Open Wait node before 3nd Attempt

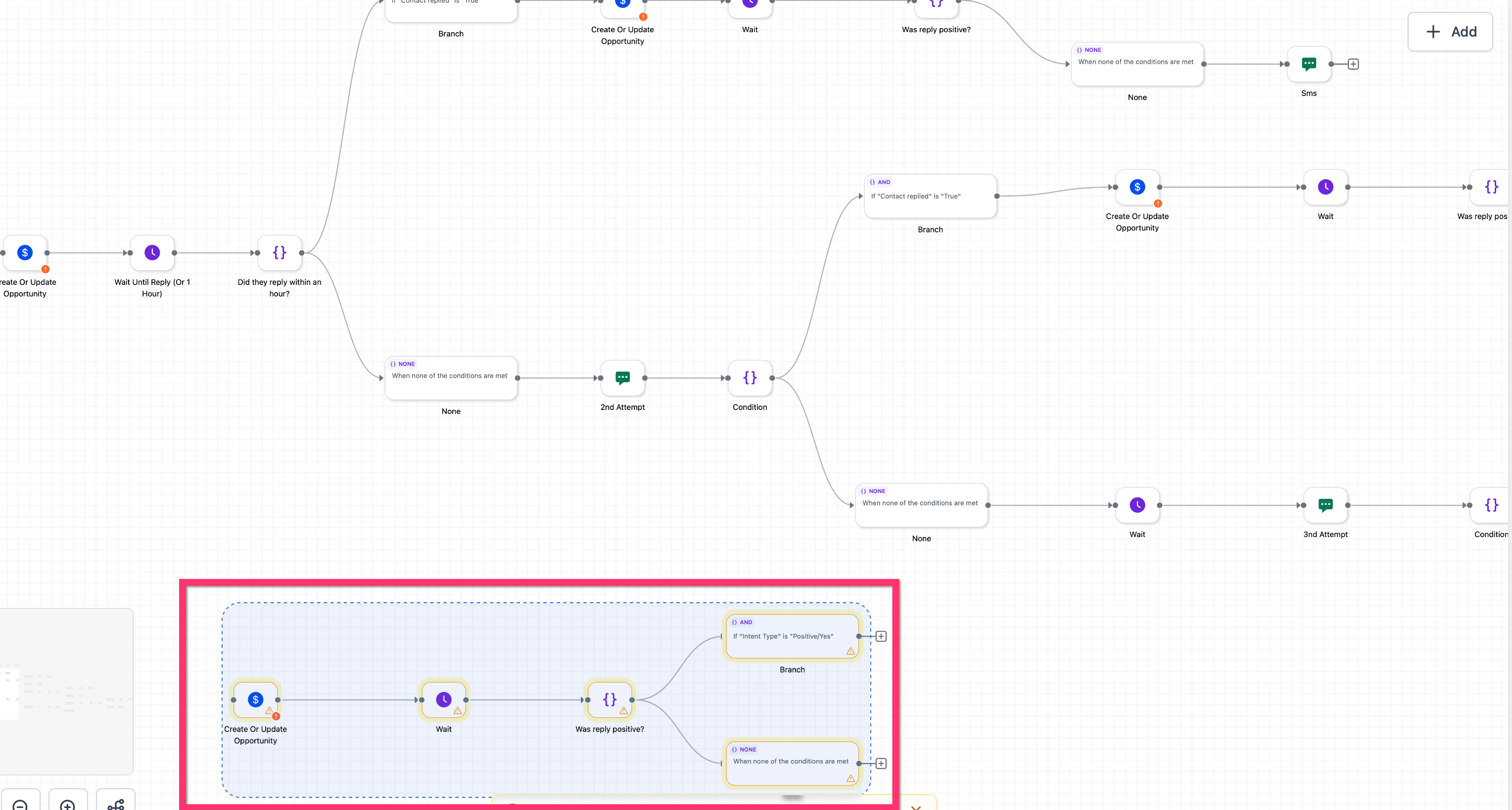tap(1137, 505)
